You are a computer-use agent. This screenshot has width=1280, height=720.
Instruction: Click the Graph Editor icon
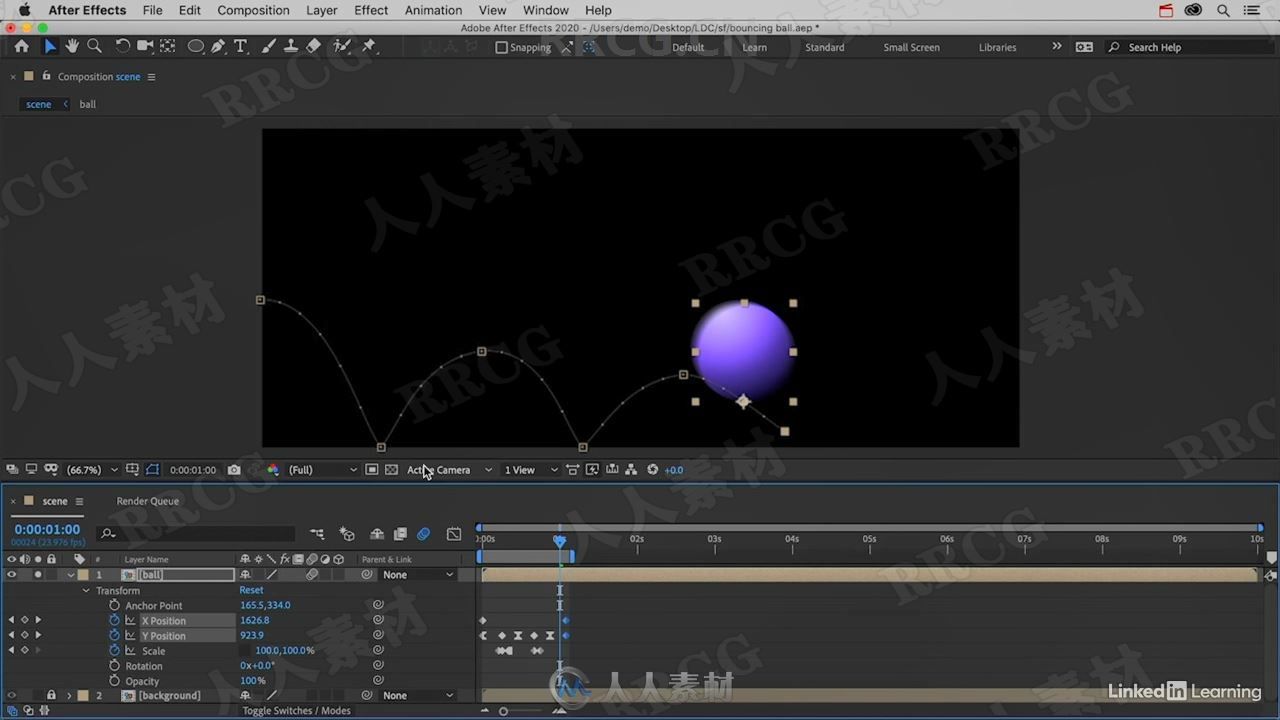[x=454, y=534]
